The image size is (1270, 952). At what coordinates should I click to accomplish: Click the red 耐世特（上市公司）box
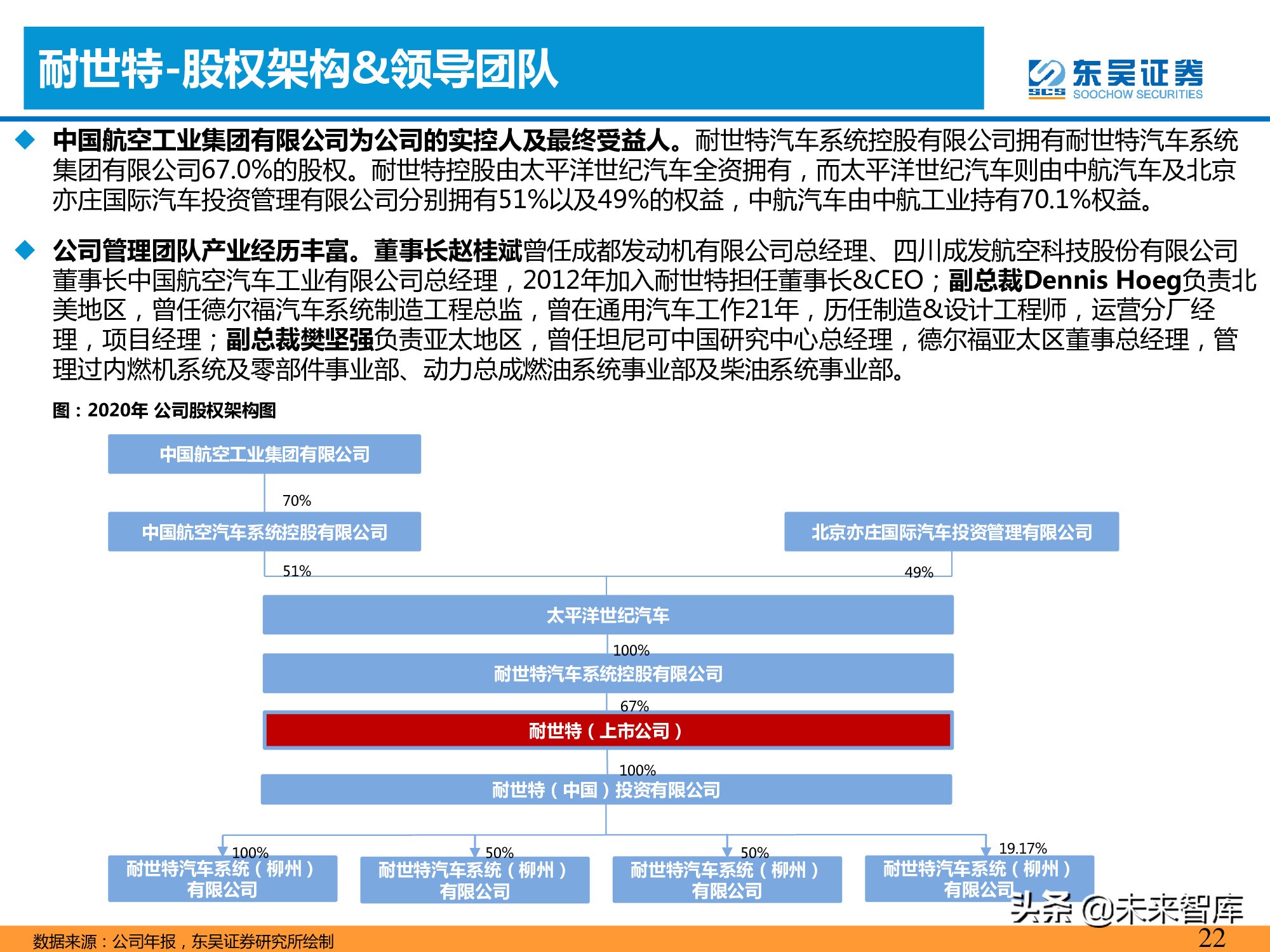click(x=608, y=731)
